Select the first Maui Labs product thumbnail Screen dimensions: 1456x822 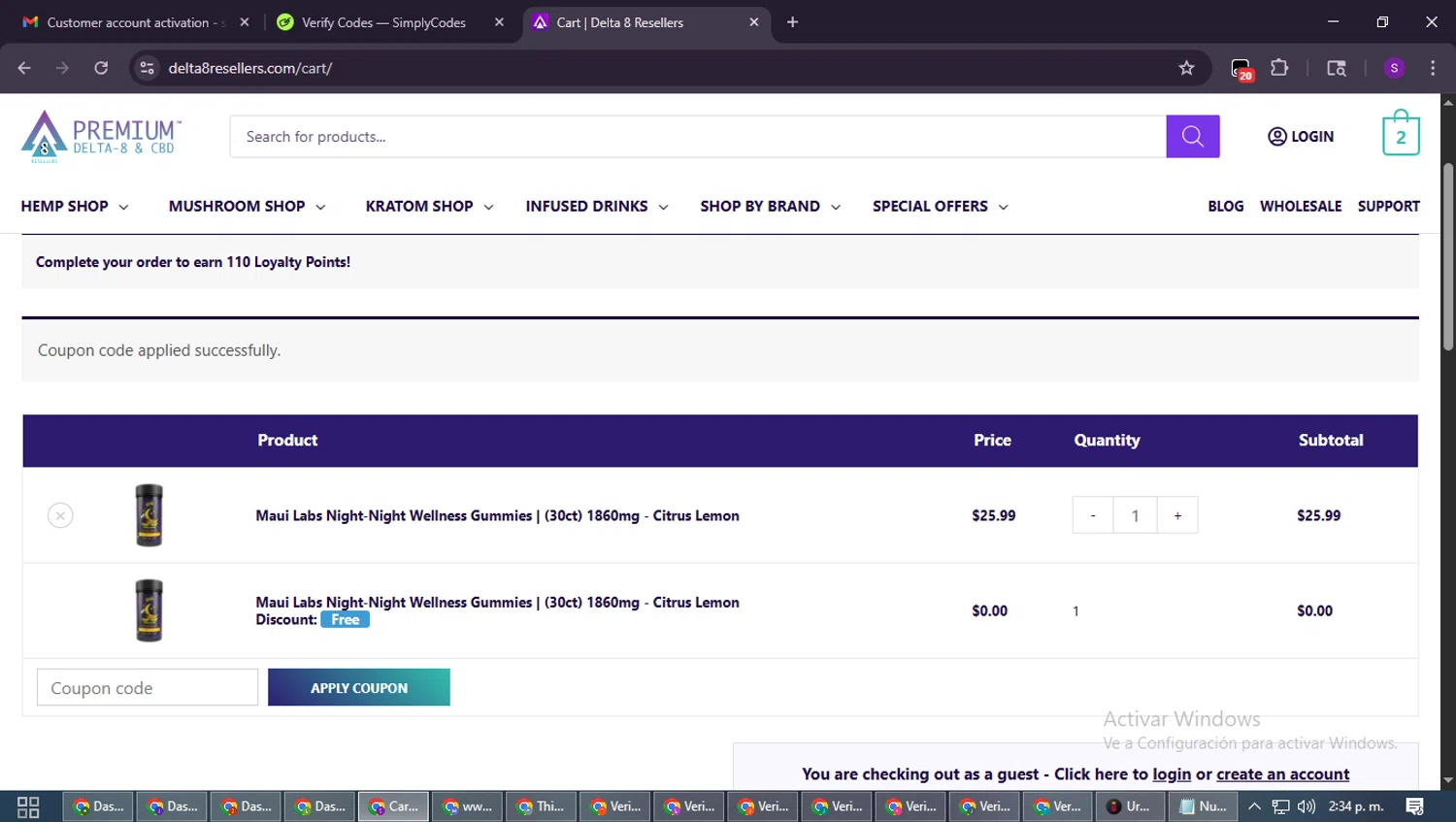pos(149,515)
